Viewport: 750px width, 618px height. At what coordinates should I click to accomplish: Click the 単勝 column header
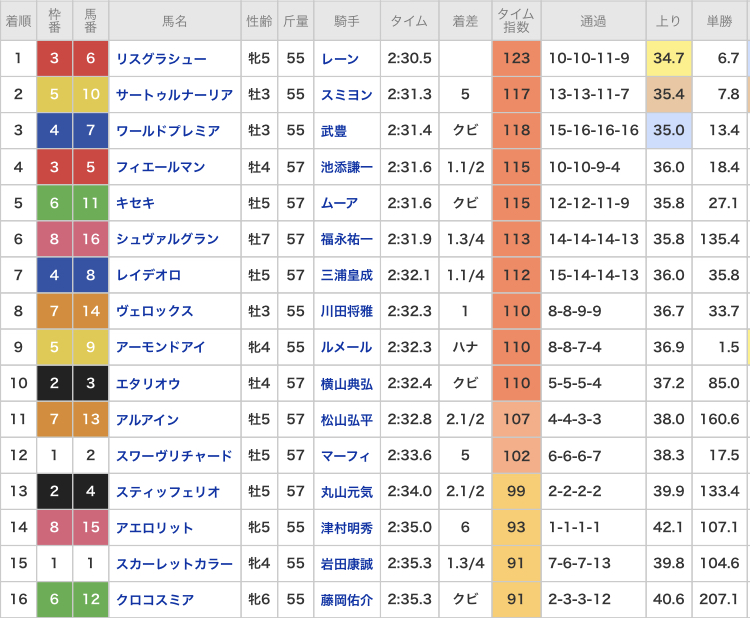720,21
